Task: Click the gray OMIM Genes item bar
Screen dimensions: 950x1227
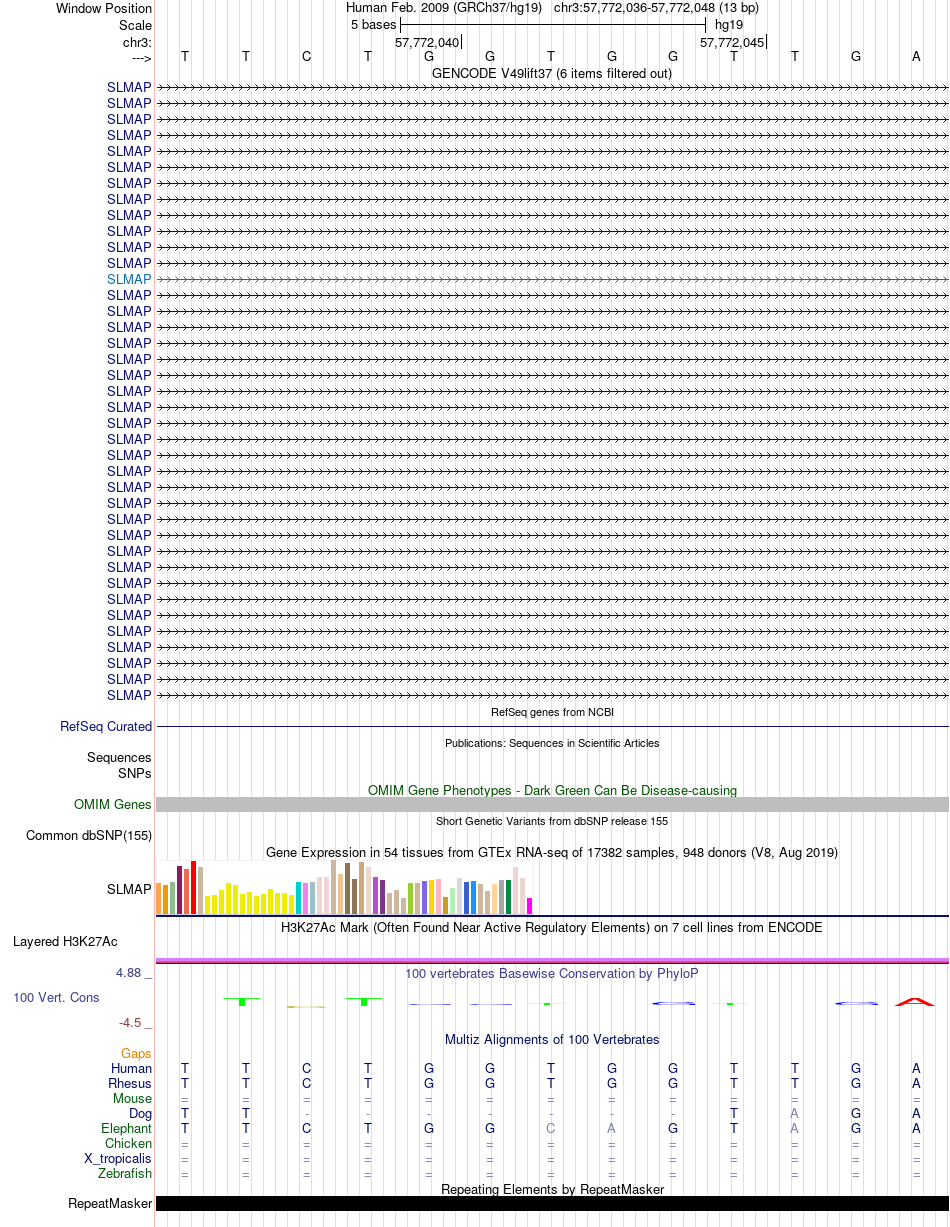Action: [552, 805]
